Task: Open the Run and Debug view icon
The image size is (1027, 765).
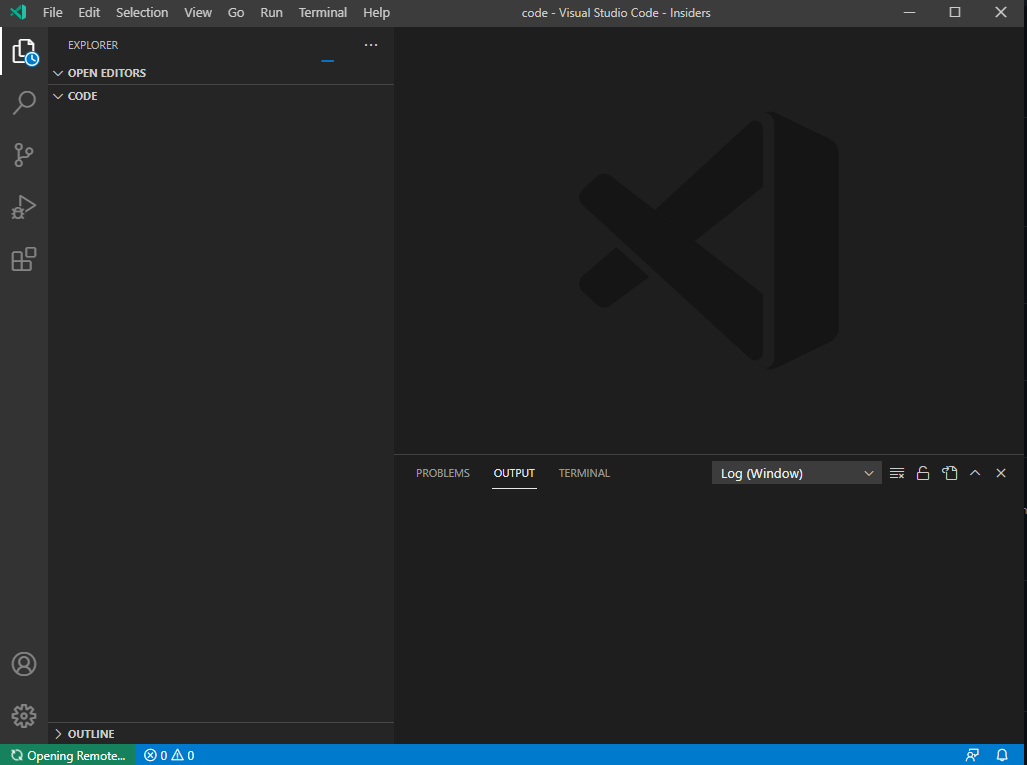Action: (x=24, y=207)
